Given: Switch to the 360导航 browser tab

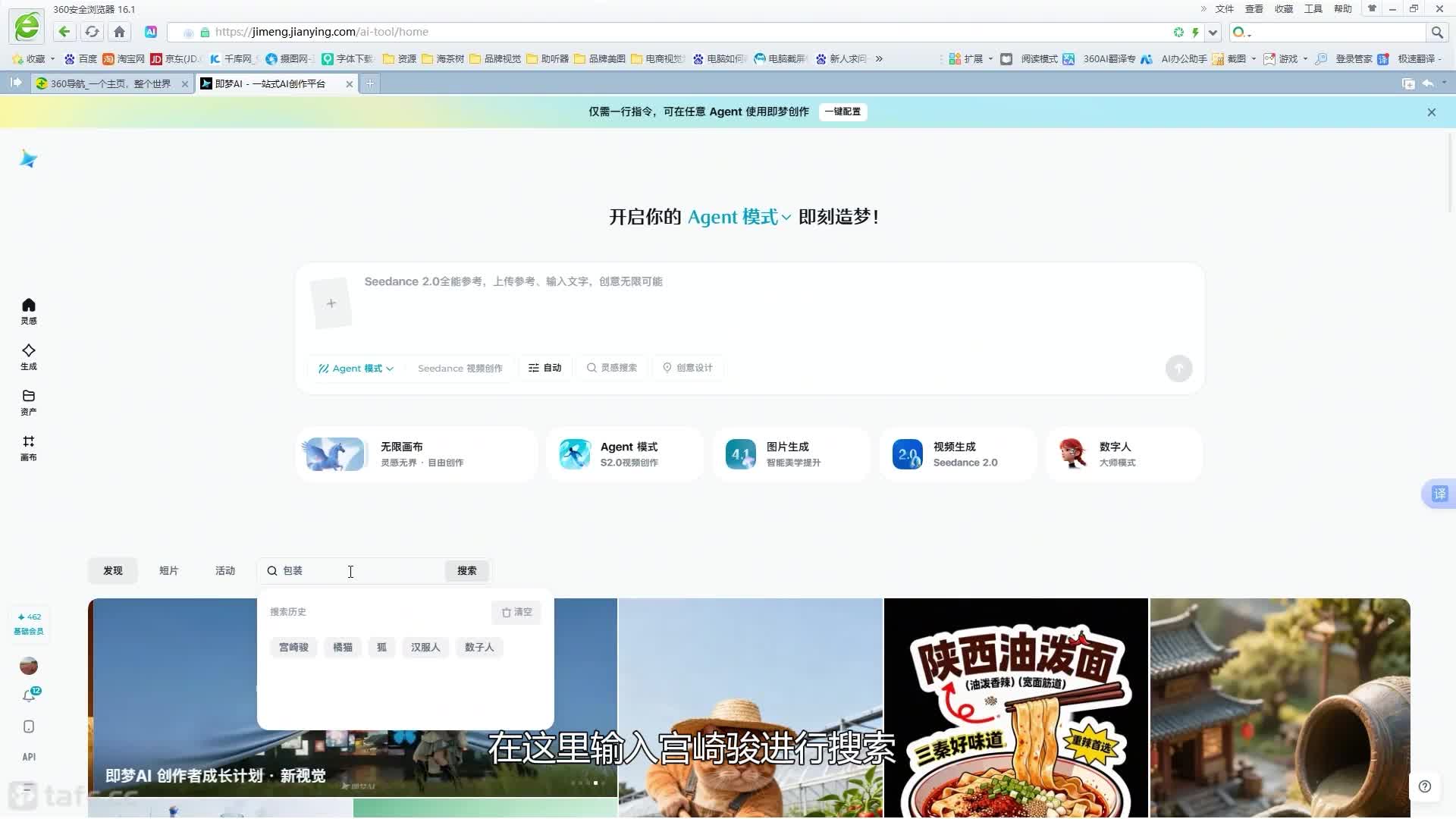Looking at the screenshot, I should coord(111,83).
